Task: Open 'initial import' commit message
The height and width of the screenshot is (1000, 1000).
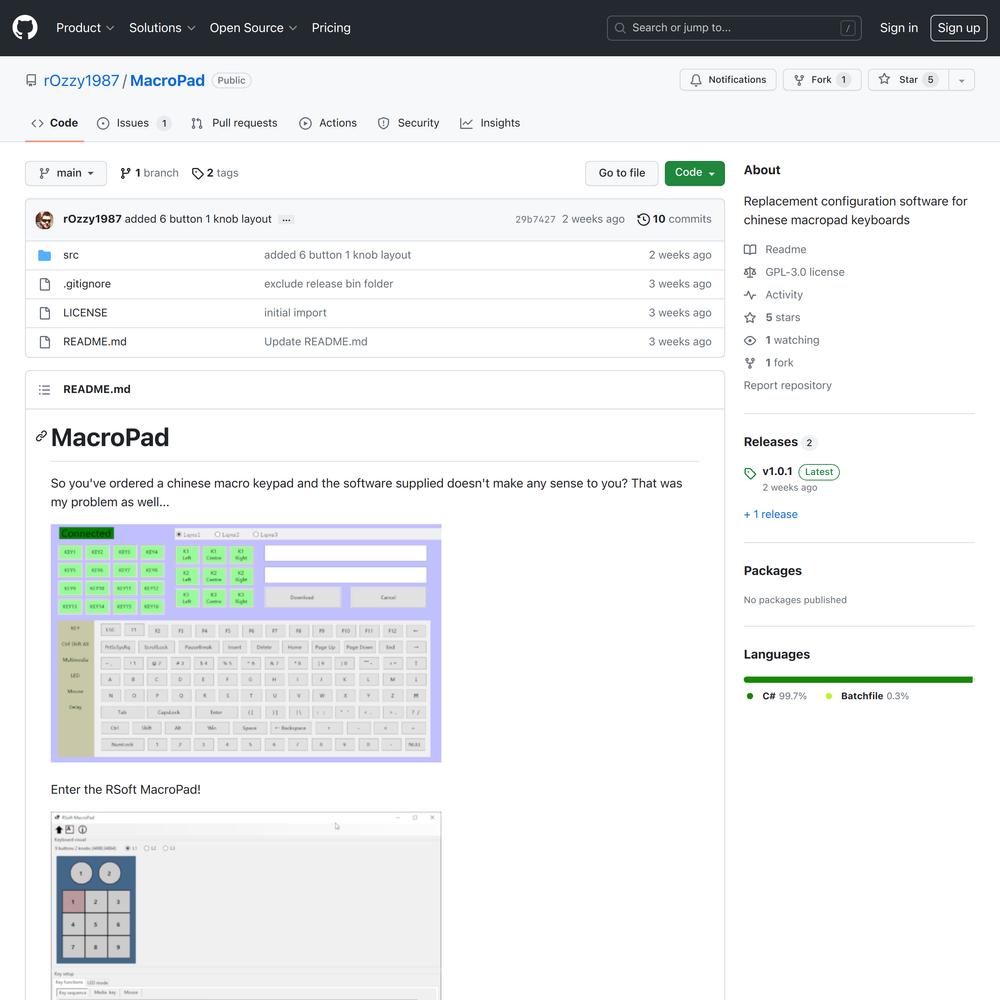Action: [295, 313]
